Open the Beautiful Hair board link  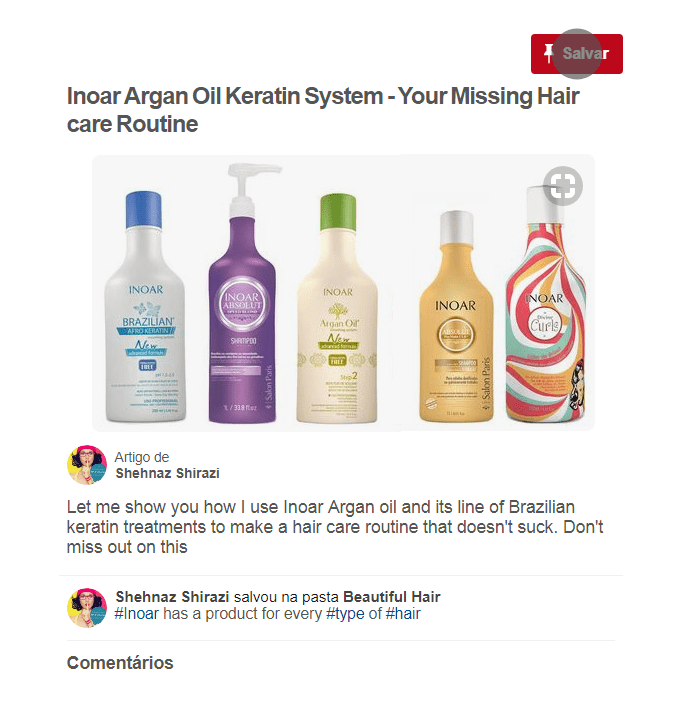pyautogui.click(x=392, y=597)
